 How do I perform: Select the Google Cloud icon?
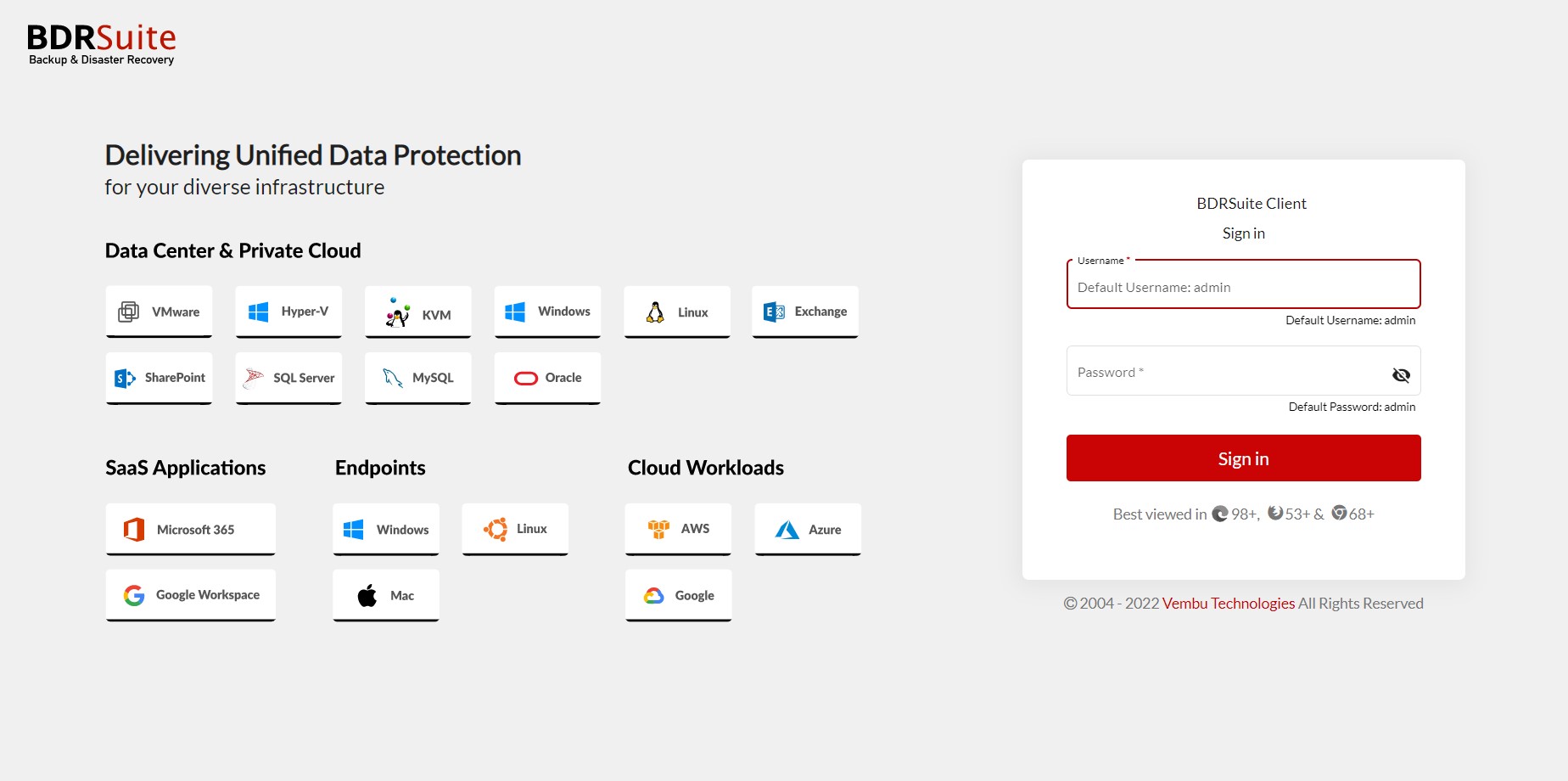(x=654, y=595)
